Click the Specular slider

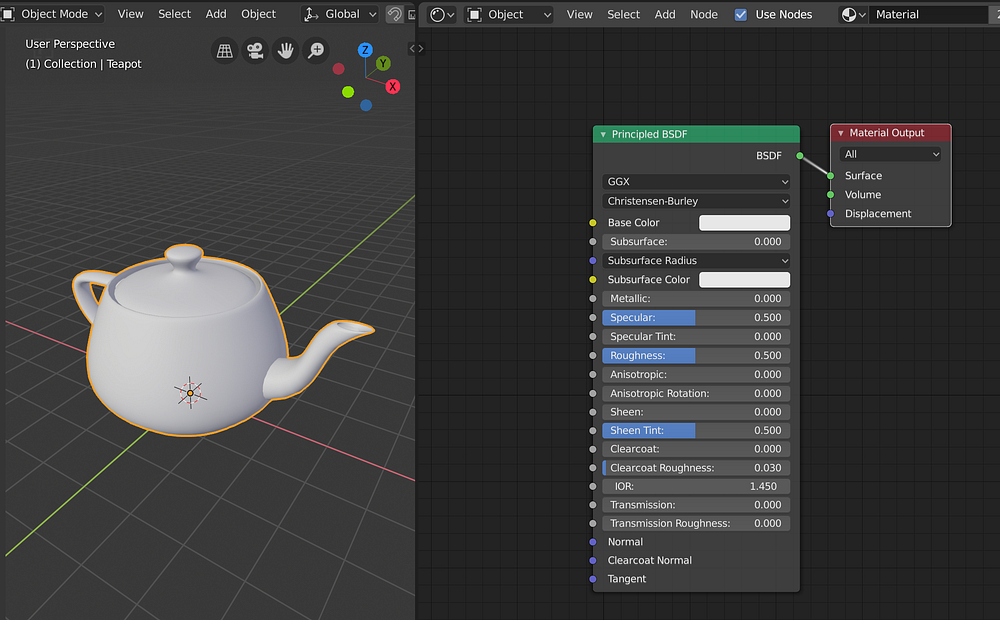696,318
